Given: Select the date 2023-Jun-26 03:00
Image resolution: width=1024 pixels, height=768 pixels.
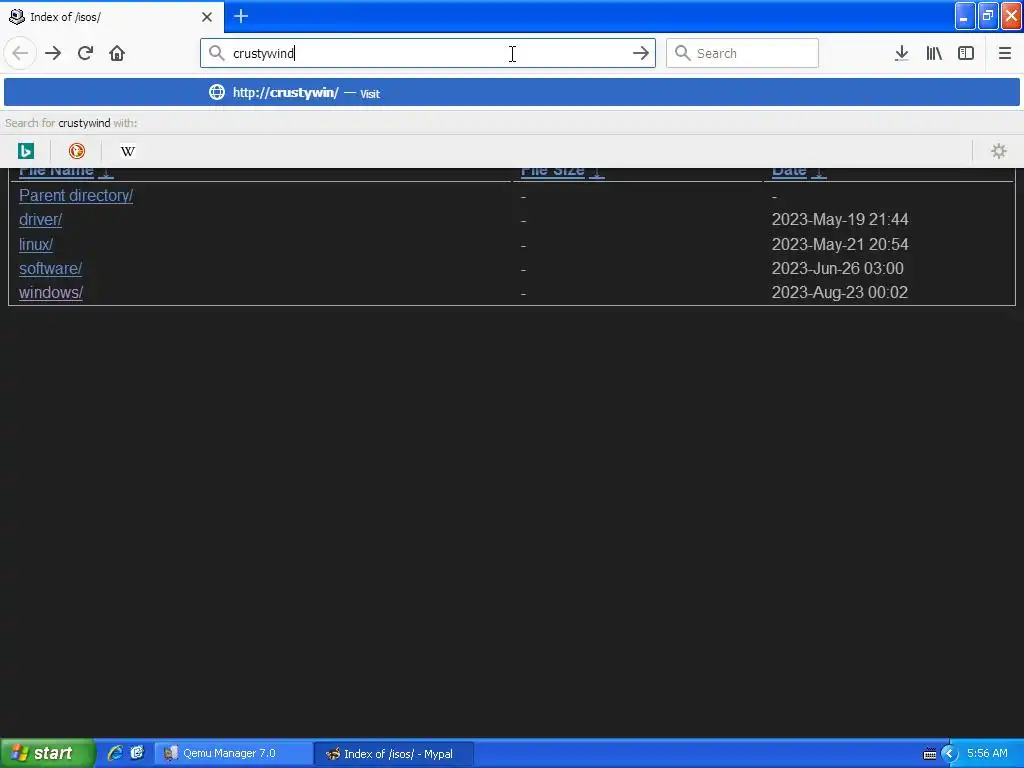Looking at the screenshot, I should click(x=838, y=268).
